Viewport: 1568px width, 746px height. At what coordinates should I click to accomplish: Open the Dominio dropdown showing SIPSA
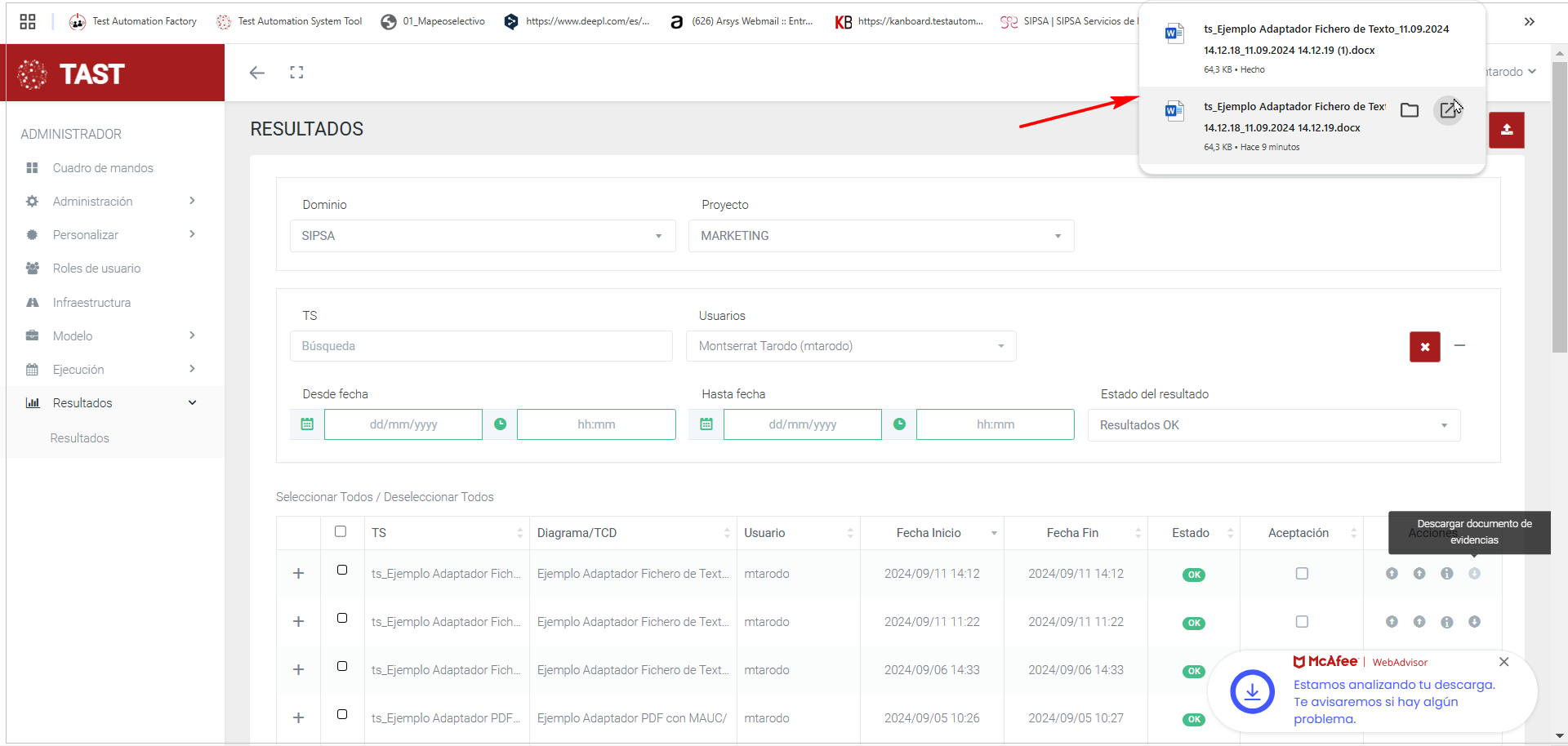[482, 236]
